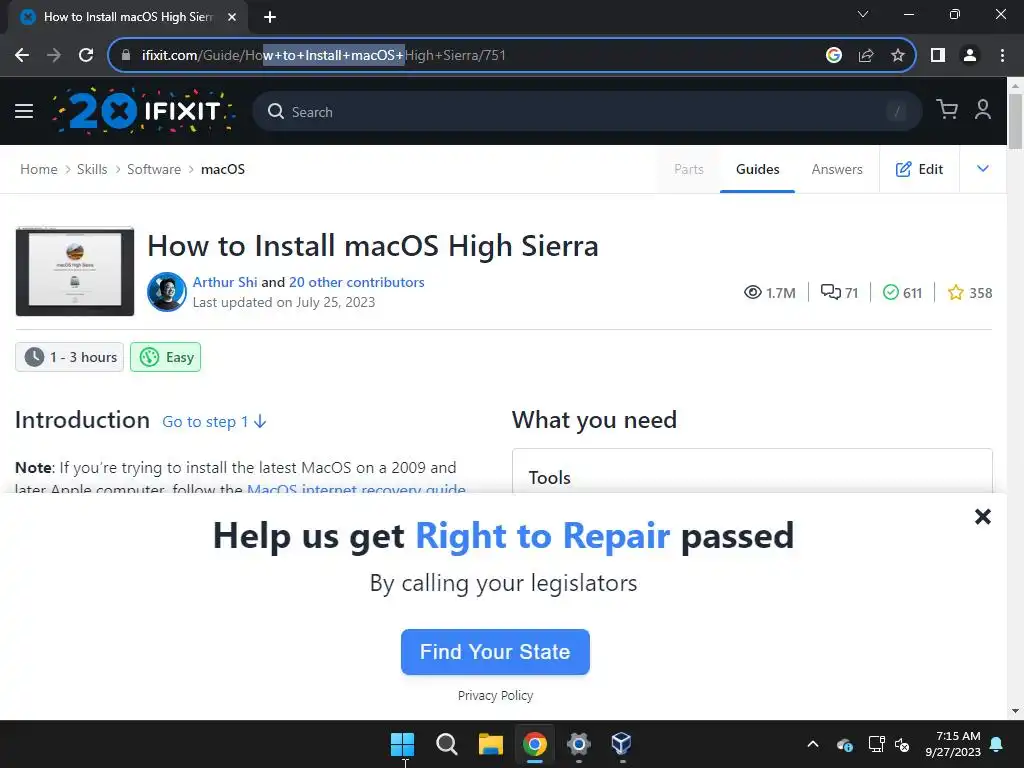1024x768 pixels.
Task: Click Arthur Shi's avatar picture
Action: pyautogui.click(x=167, y=292)
